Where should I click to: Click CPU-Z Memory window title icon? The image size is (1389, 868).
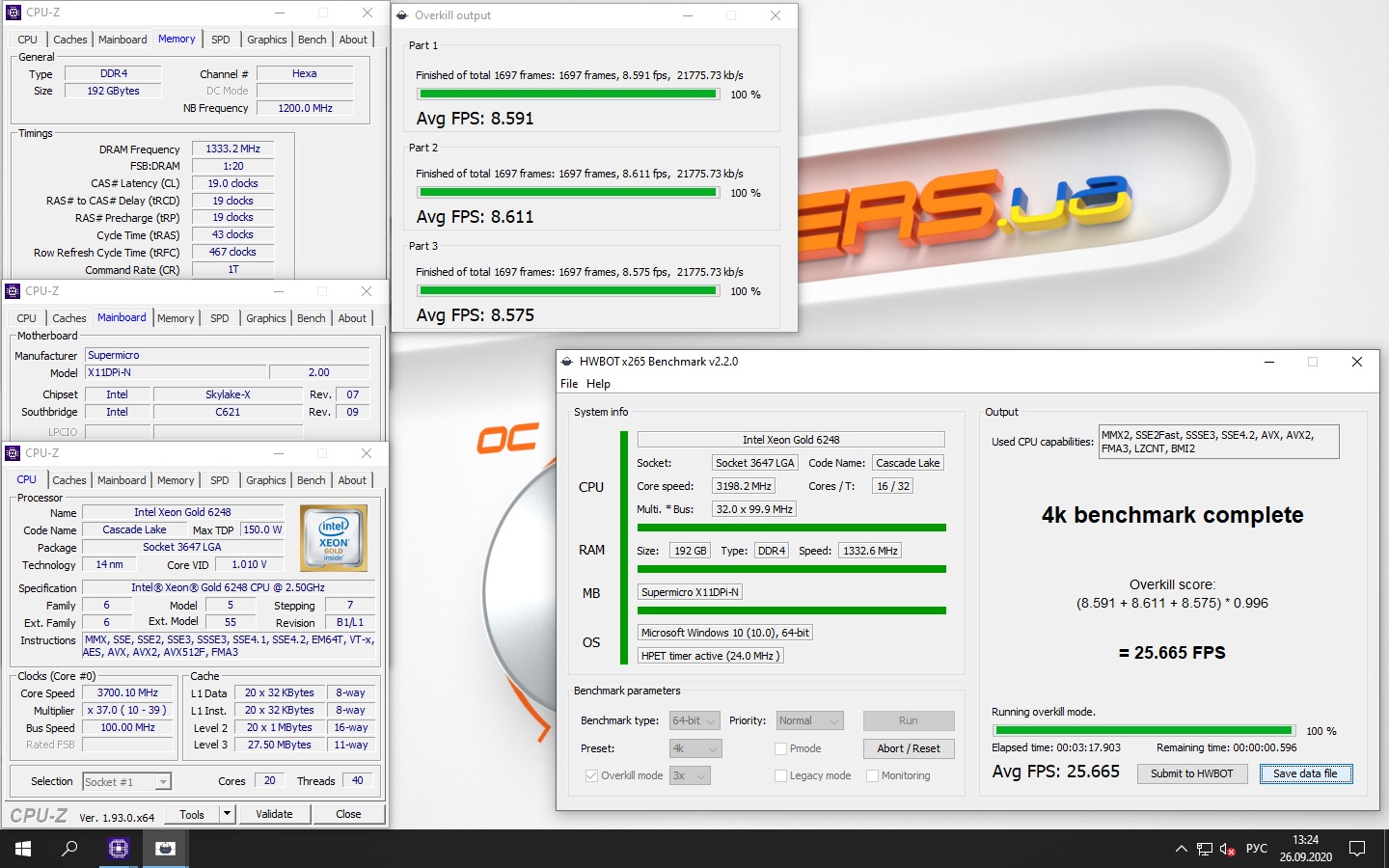coord(14,13)
